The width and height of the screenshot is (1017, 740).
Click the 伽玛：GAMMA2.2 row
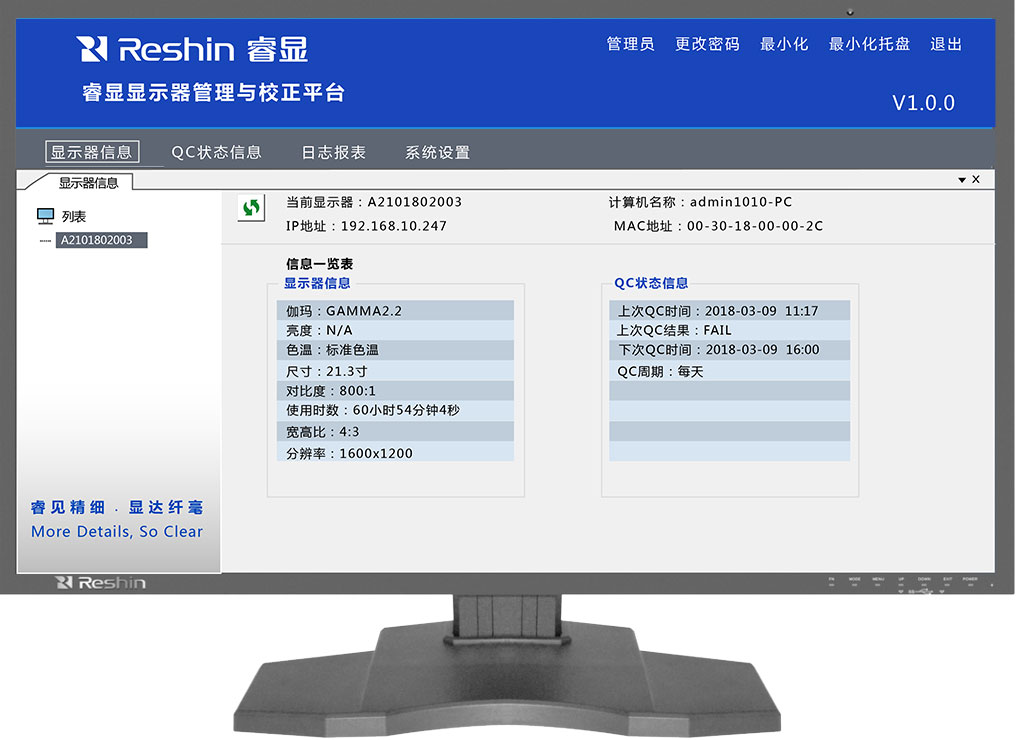[396, 311]
